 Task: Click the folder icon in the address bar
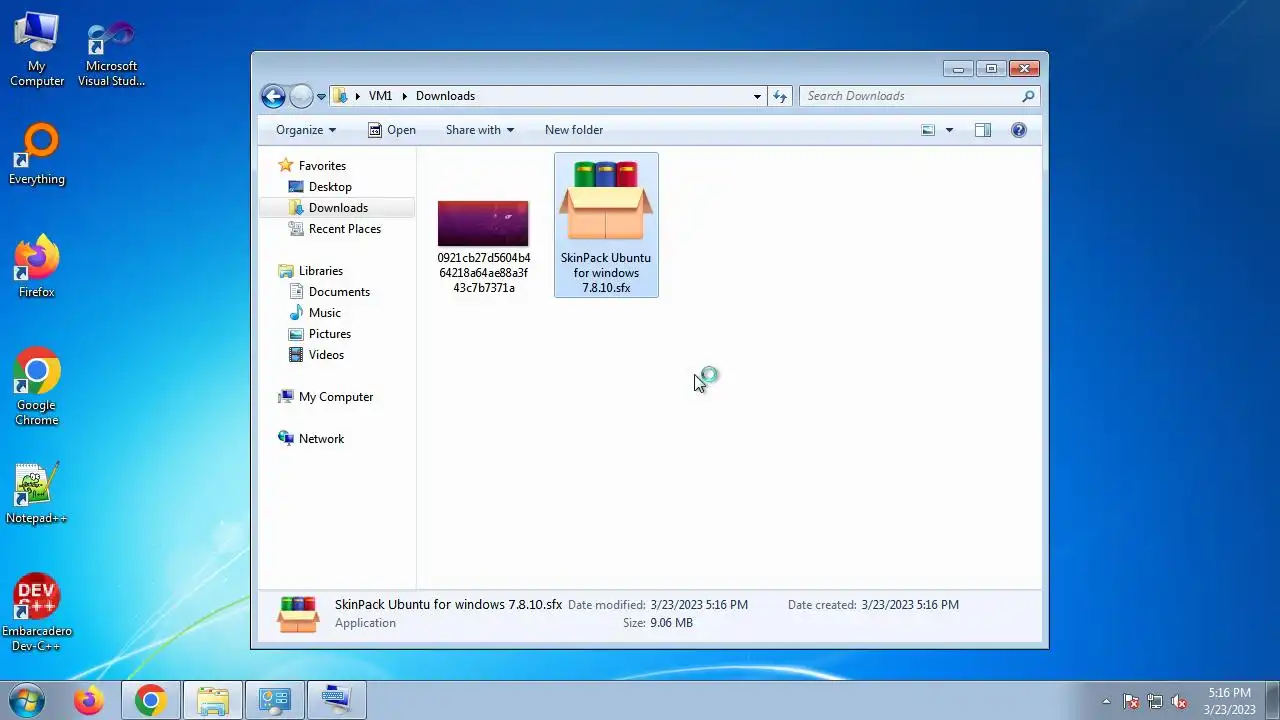click(x=340, y=96)
